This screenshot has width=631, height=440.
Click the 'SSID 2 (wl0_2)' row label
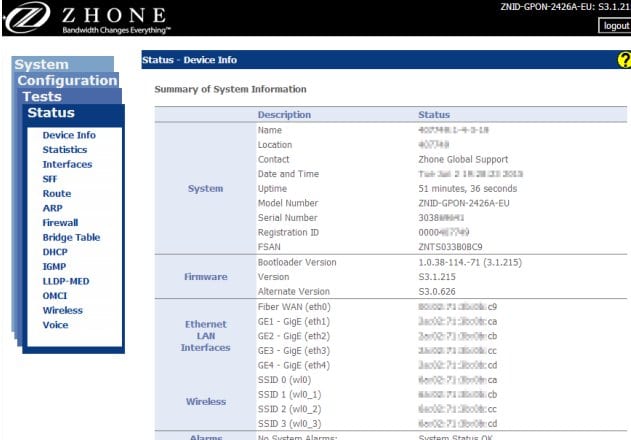click(289, 409)
